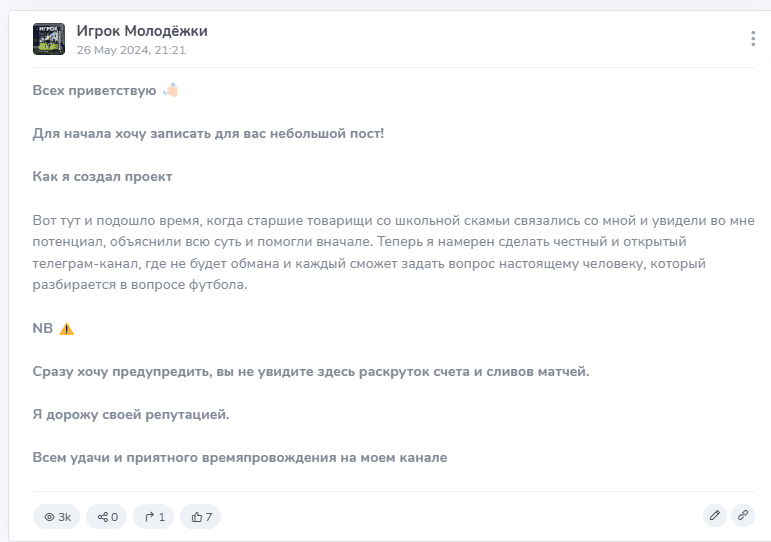
Task: Click the line "Всем удачи и приятного времяпровождения"
Action: (240, 457)
